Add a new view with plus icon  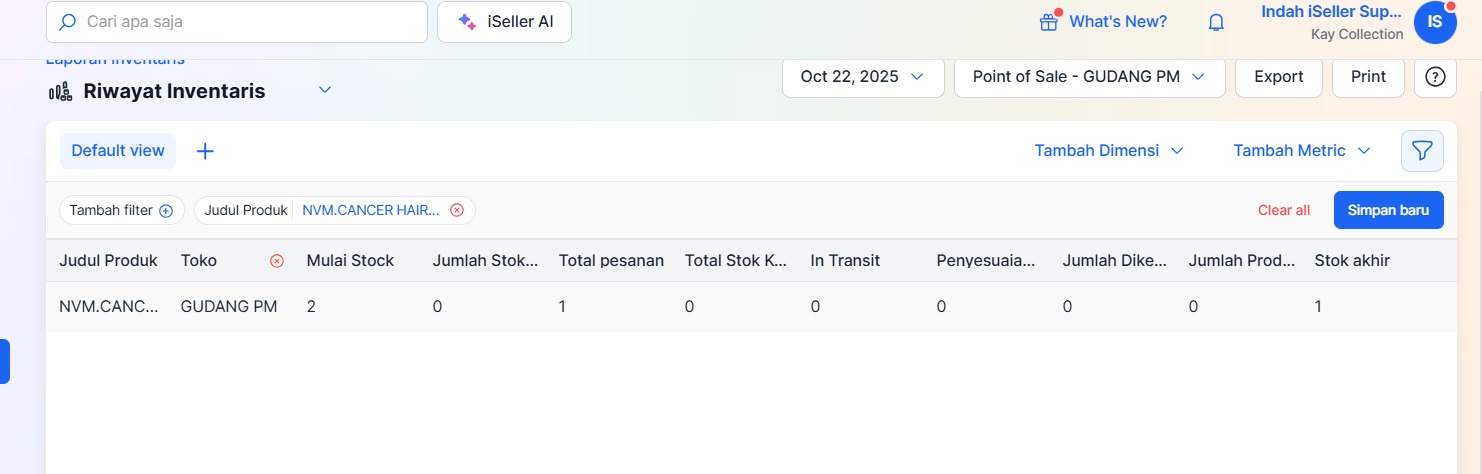(x=205, y=151)
